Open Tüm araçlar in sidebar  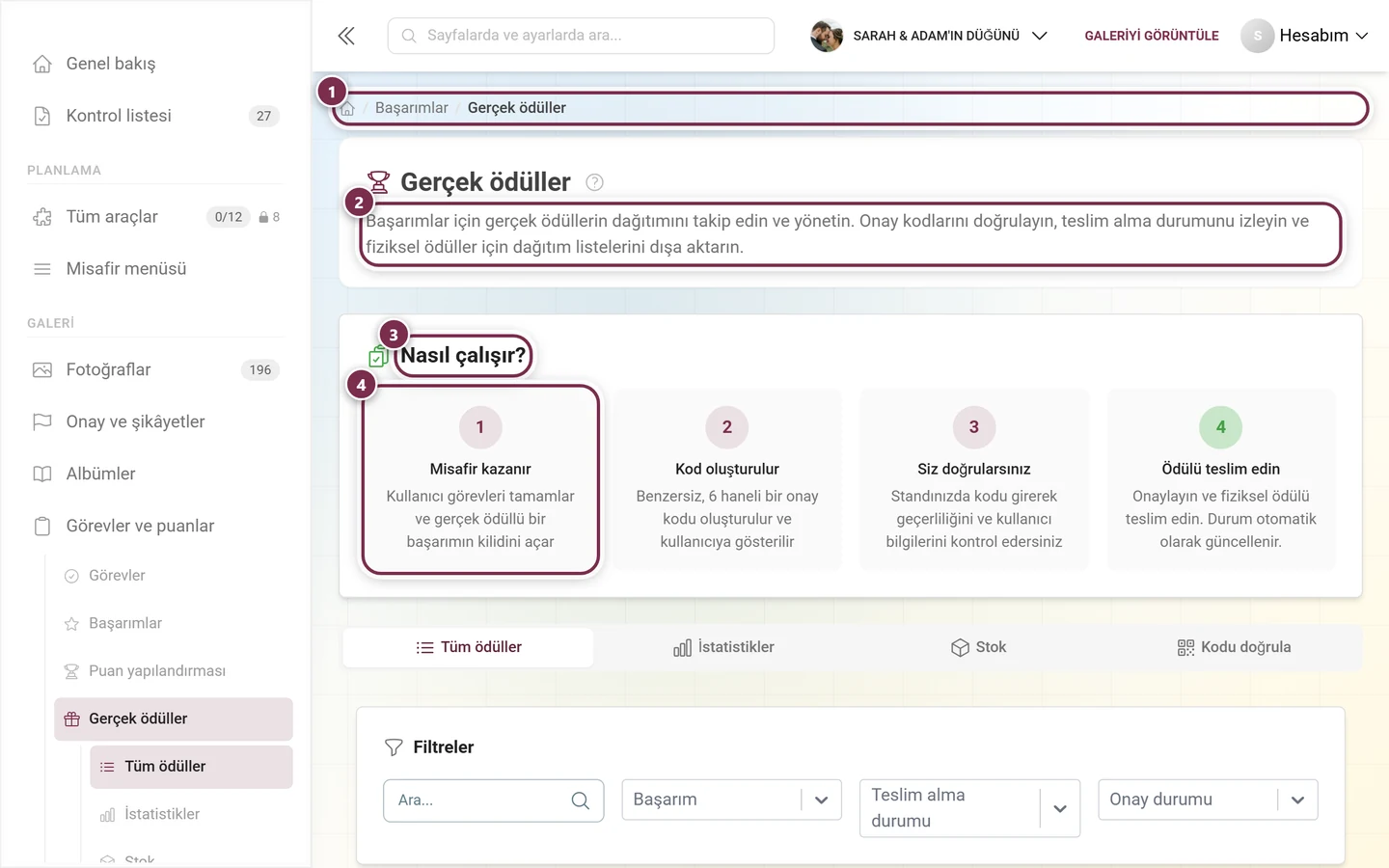point(155,217)
